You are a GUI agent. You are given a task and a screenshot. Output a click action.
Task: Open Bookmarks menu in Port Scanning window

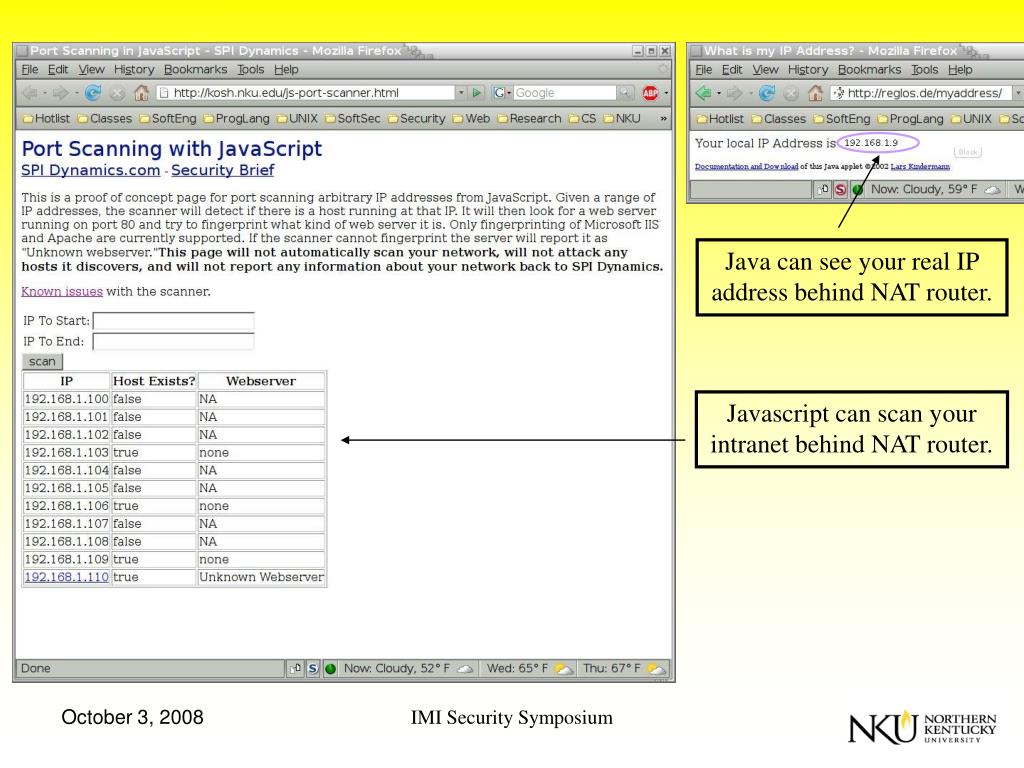(195, 70)
